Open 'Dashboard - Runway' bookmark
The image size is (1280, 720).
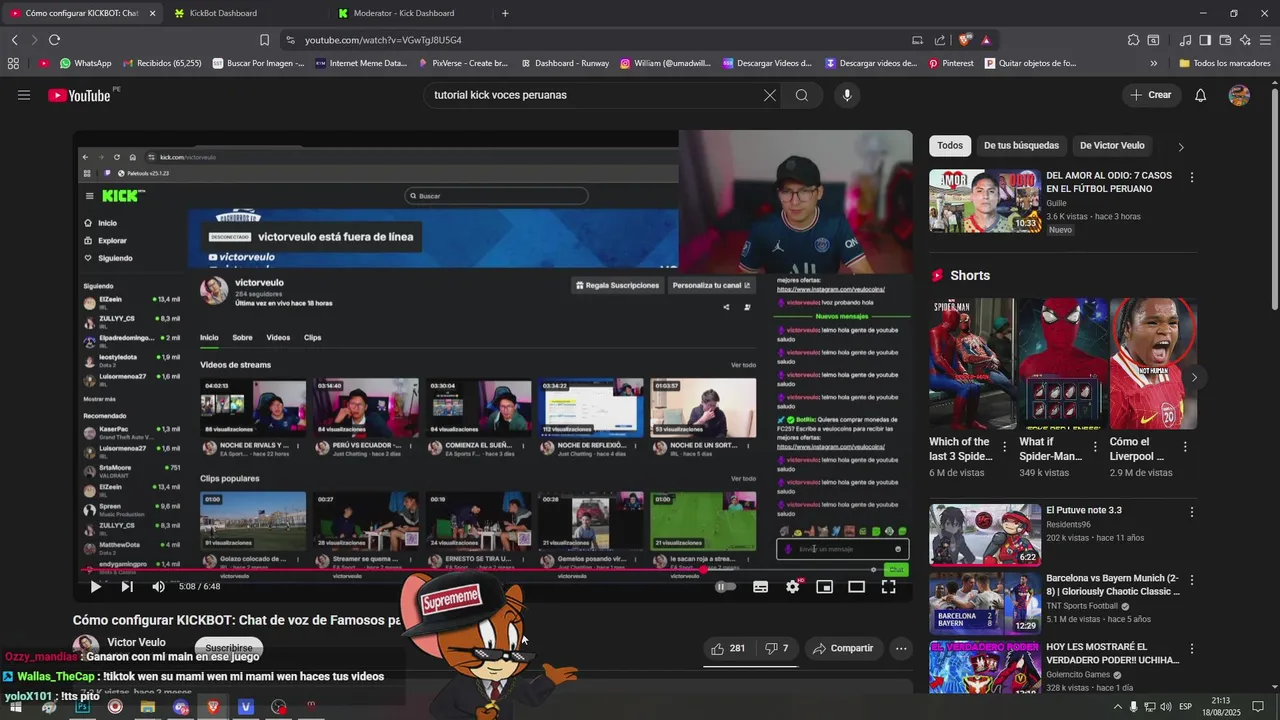(x=565, y=63)
